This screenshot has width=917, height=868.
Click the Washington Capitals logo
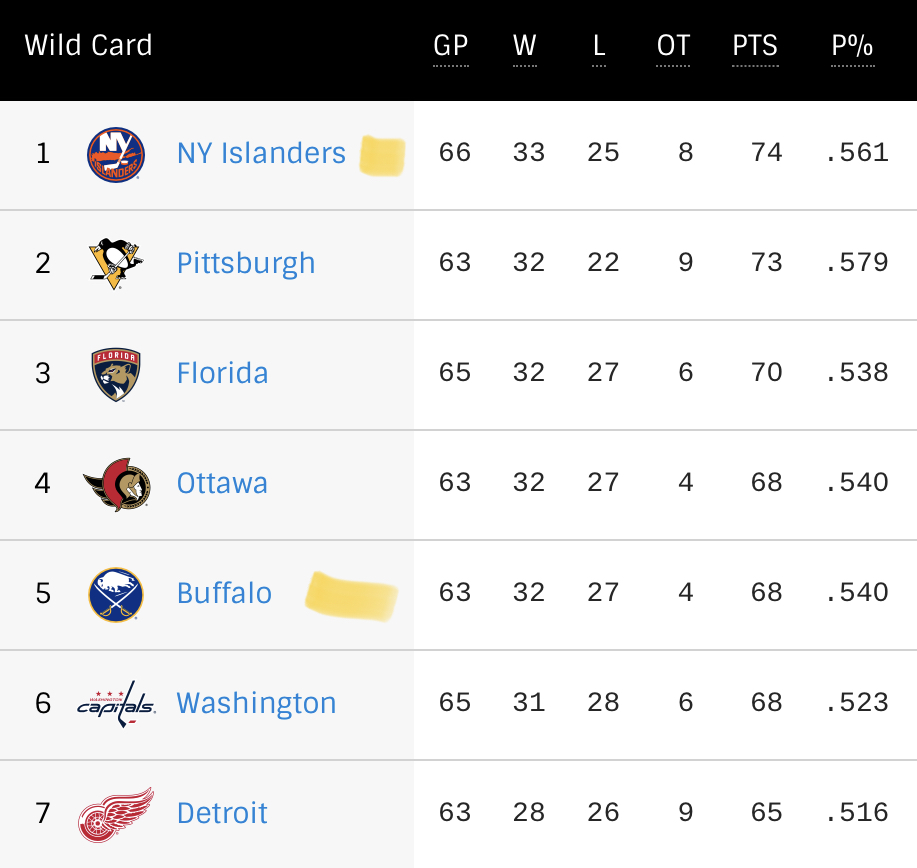click(x=116, y=704)
